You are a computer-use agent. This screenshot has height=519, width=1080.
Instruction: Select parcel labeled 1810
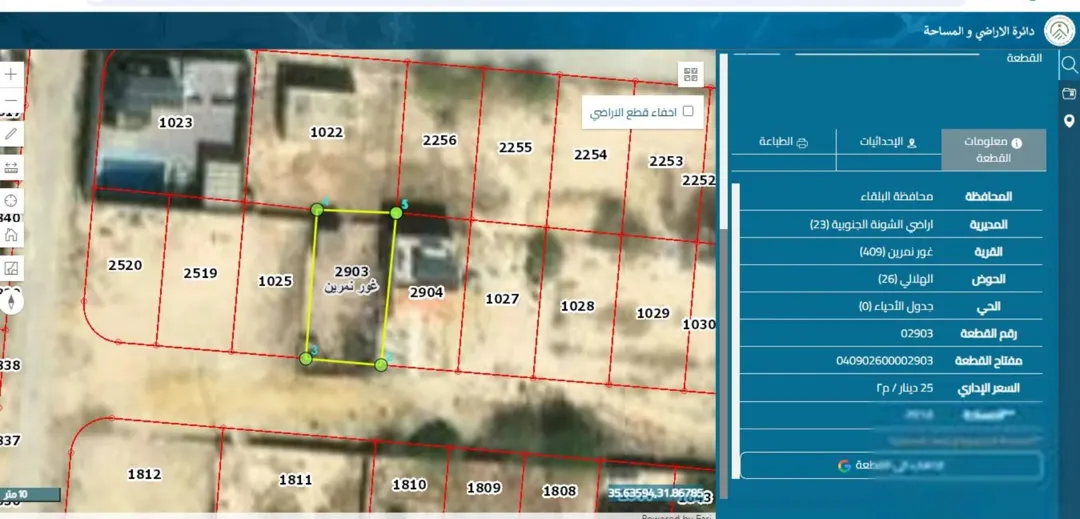click(x=410, y=485)
